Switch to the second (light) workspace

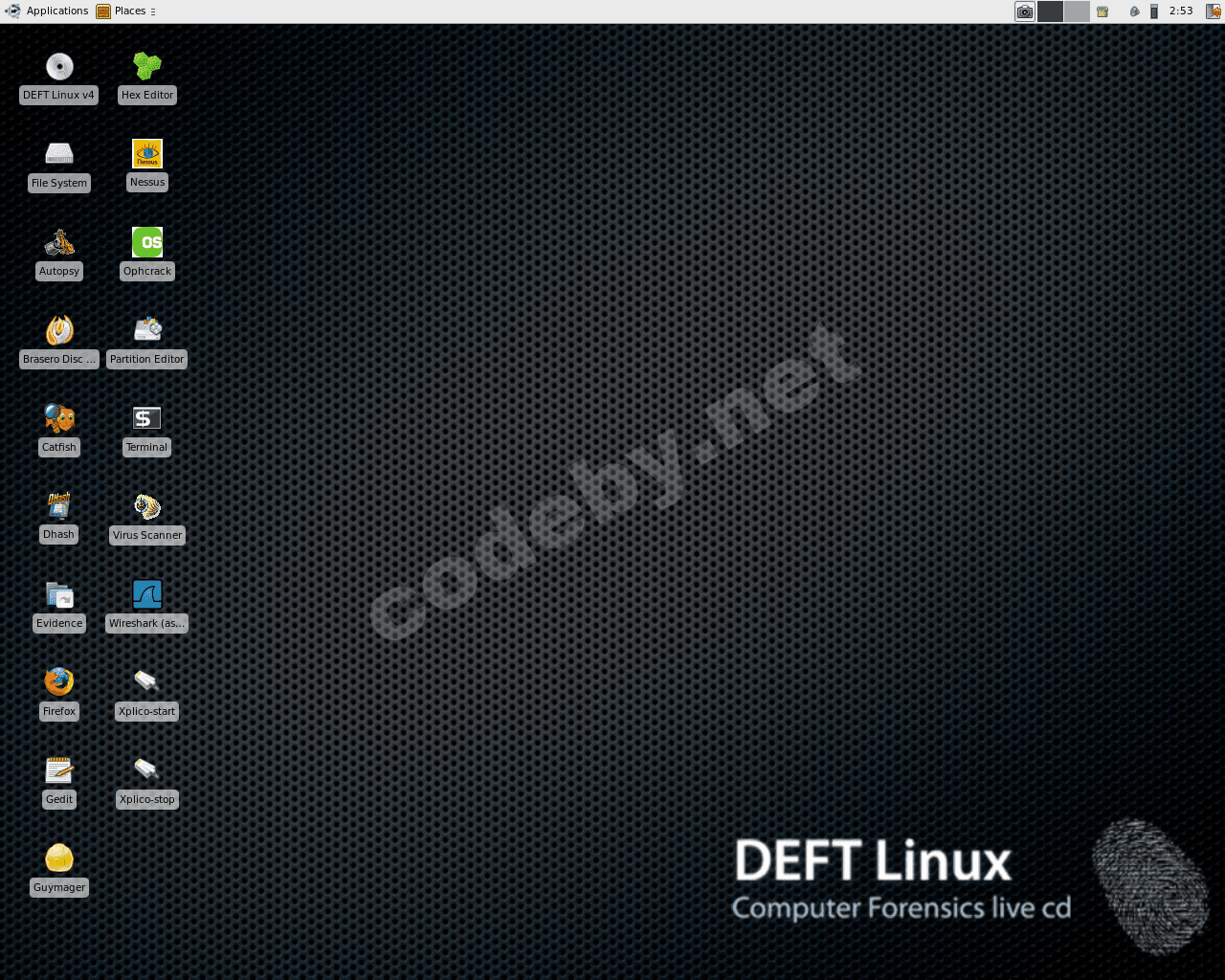coord(1077,11)
